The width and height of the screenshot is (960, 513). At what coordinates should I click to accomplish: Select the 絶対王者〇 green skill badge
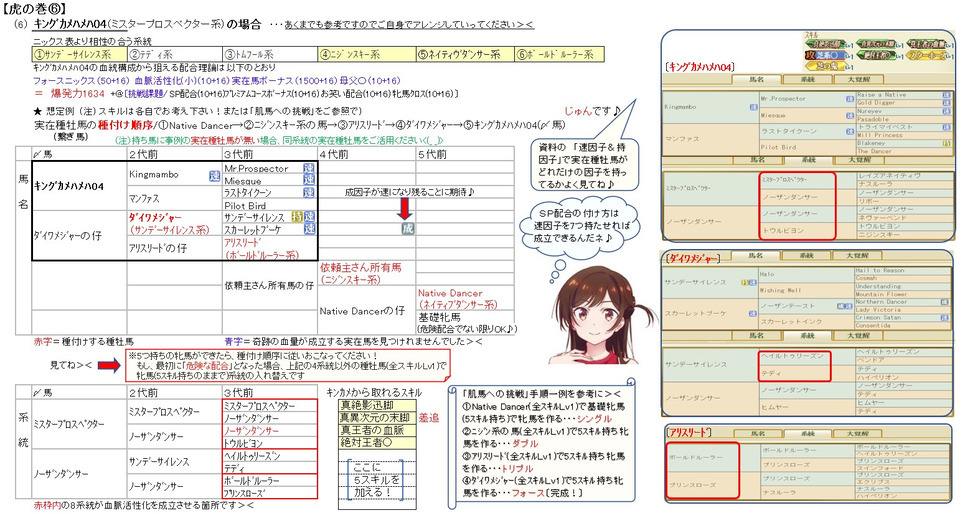click(876, 55)
